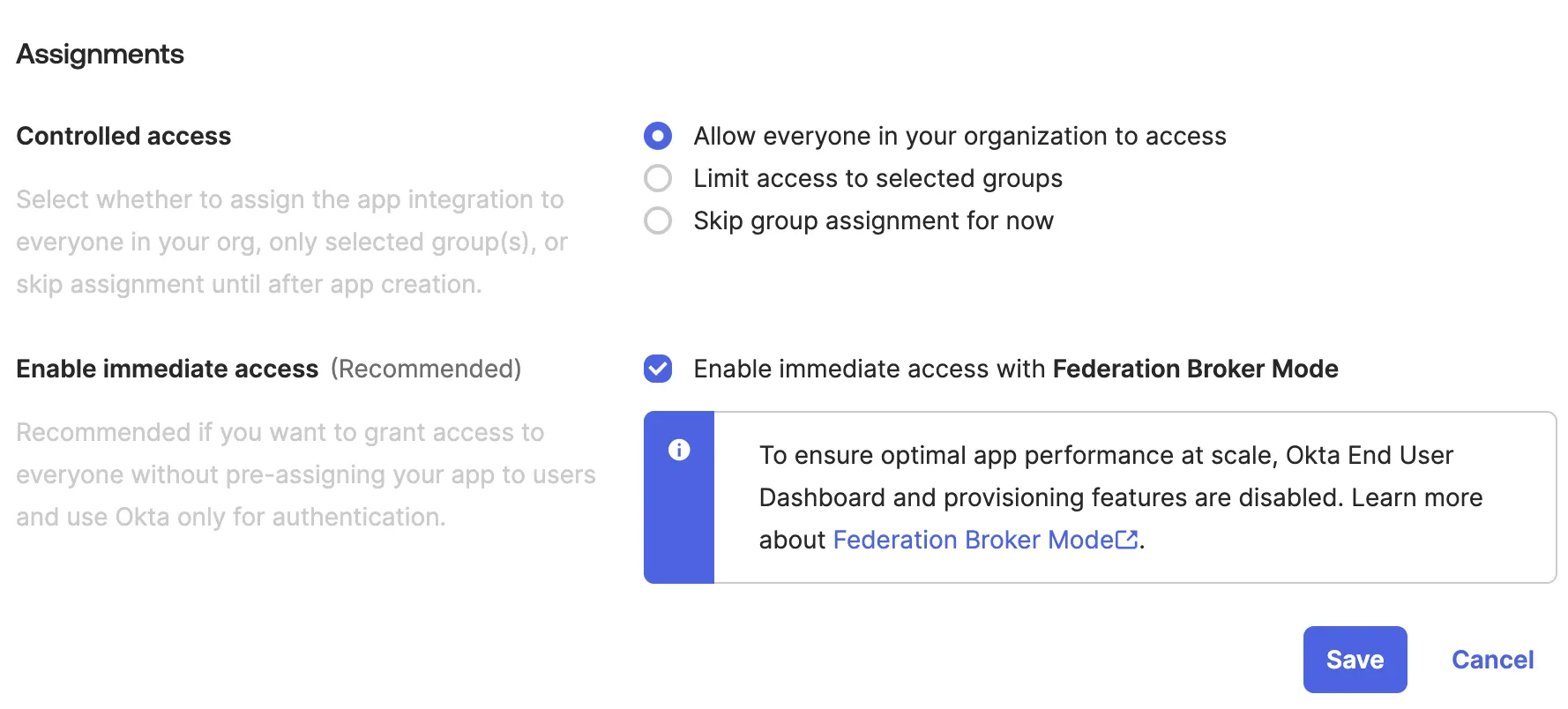Image resolution: width=1568 pixels, height=709 pixels.
Task: Select 'Skip group assignment for now'
Action: (873, 220)
